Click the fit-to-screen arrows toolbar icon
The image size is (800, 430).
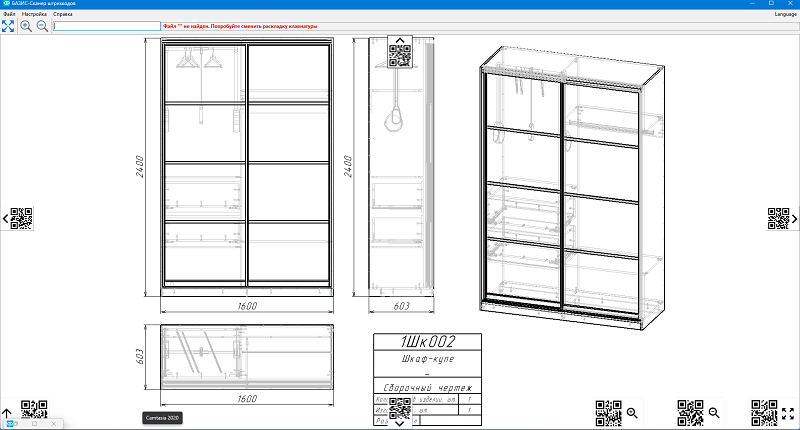click(8, 26)
